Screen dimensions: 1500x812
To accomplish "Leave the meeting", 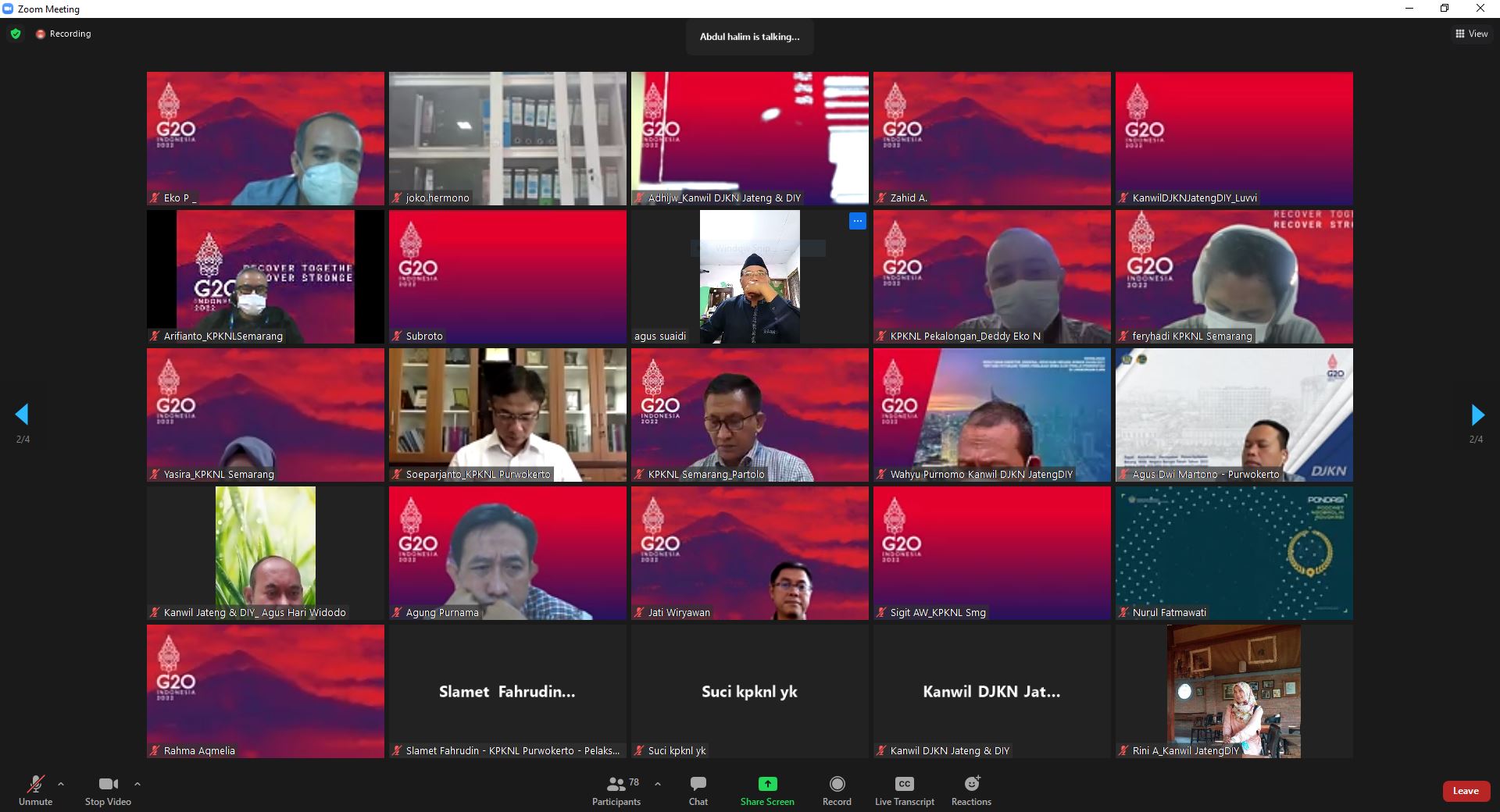I will coord(1465,791).
